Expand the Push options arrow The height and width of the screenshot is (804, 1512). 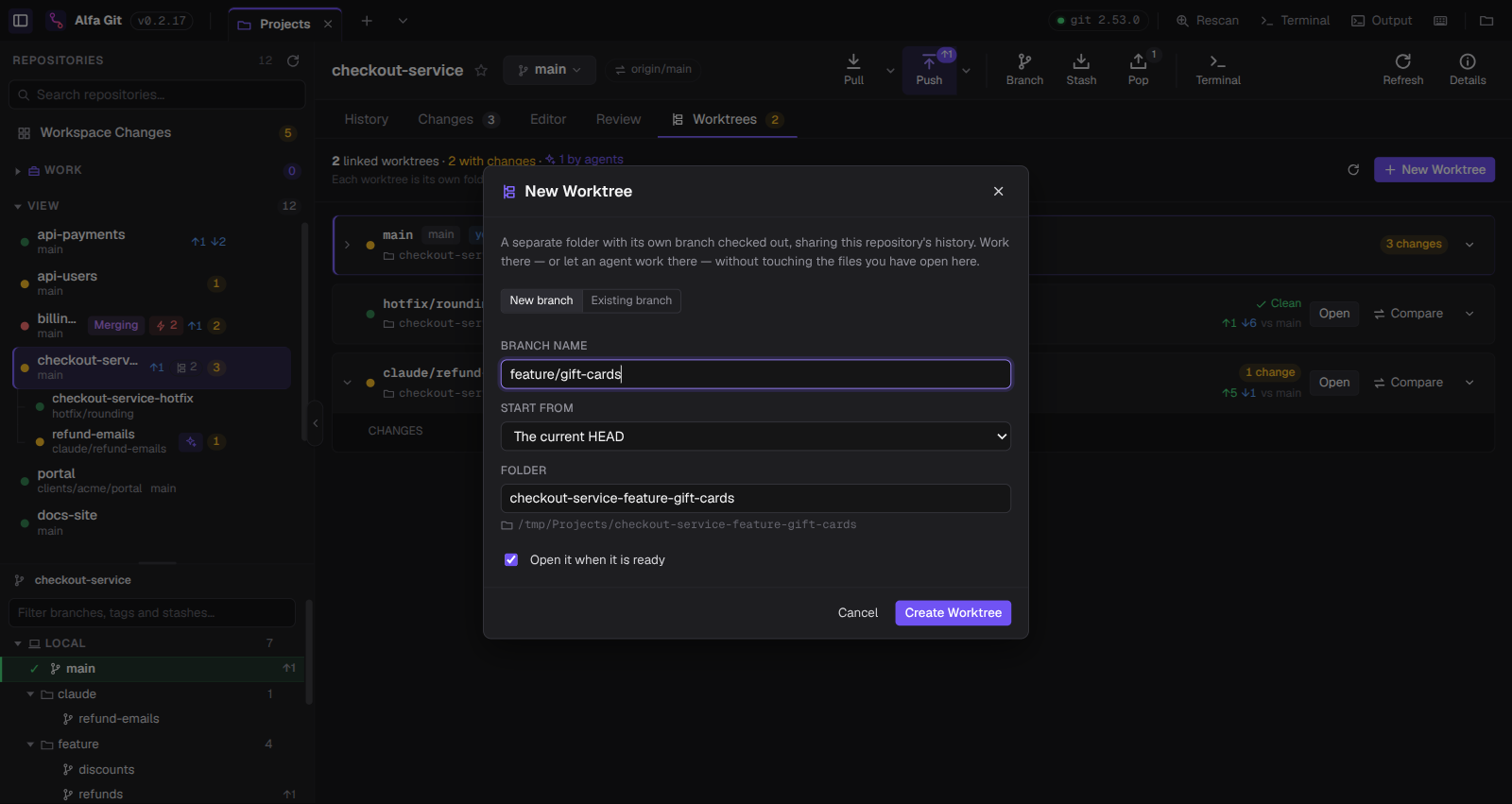tap(966, 71)
